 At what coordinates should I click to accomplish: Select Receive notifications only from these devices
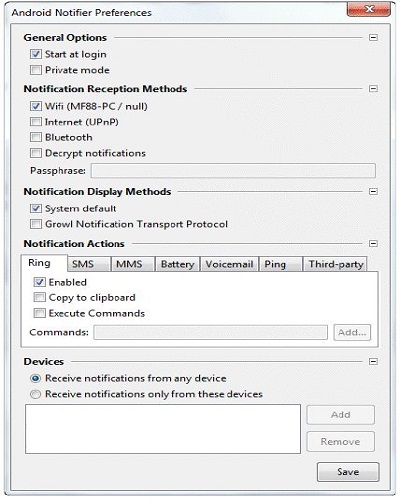pyautogui.click(x=36, y=394)
